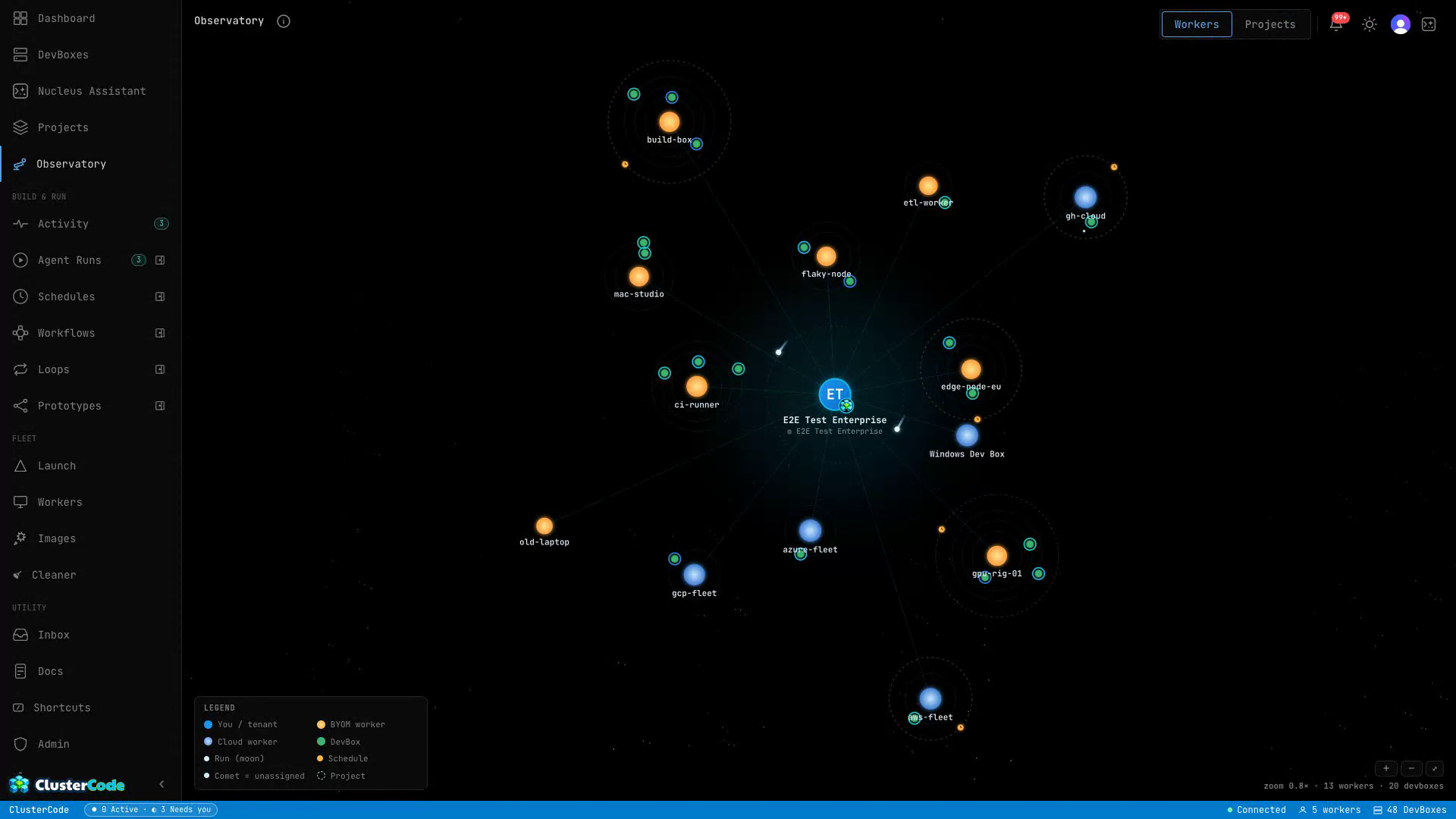
Task: Select the E2E Test Enterprise tenant node
Action: coord(835,394)
